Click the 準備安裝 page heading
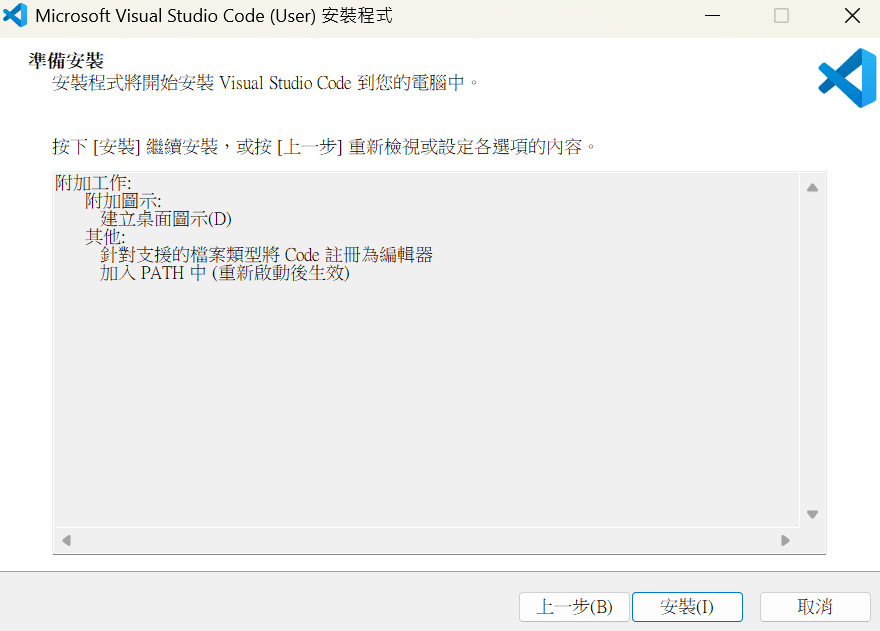 pyautogui.click(x=66, y=61)
